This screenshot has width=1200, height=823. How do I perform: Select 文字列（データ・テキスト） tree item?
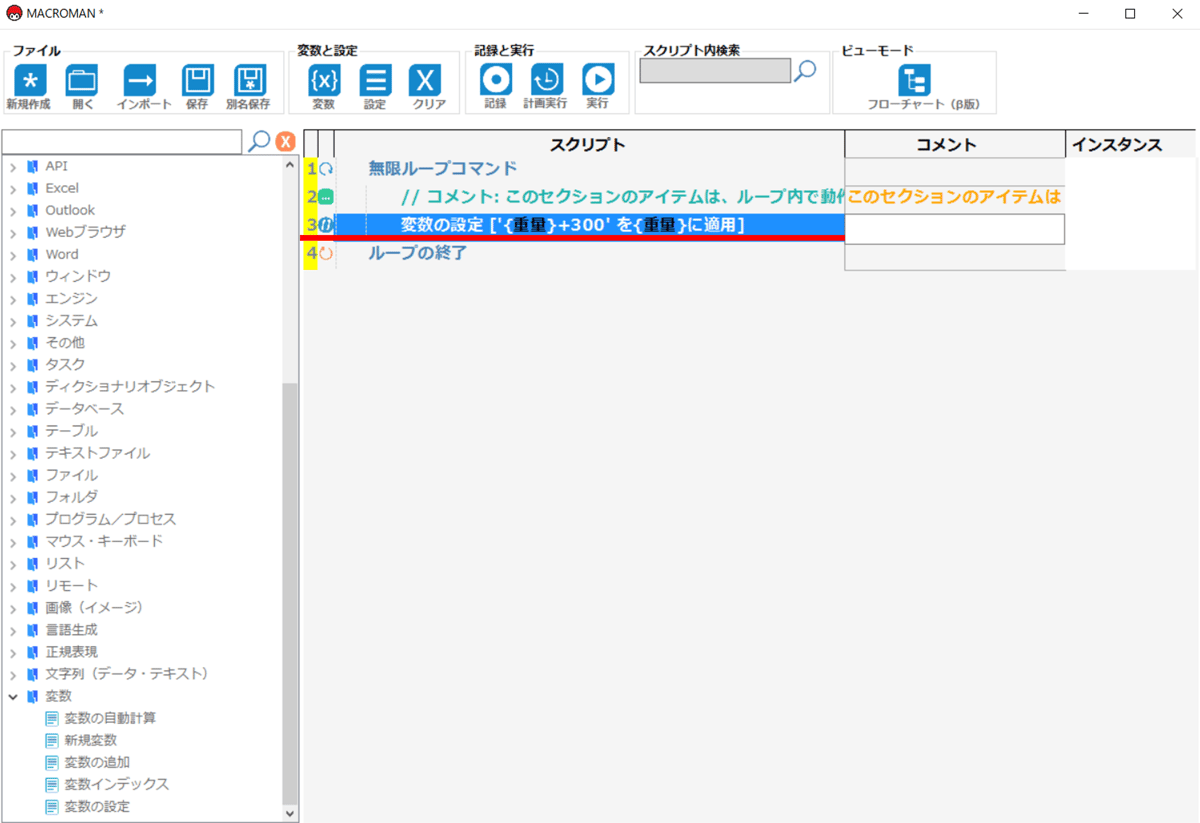[127, 674]
